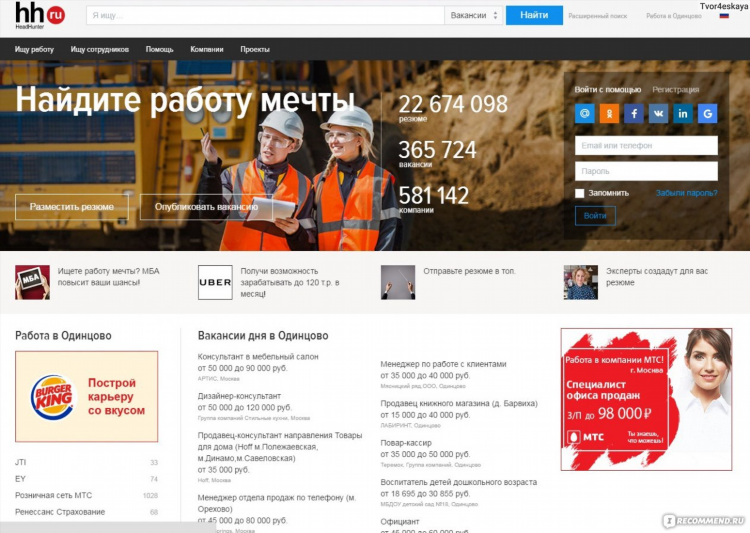Image resolution: width=750 pixels, height=533 pixels.
Task: Open the Получи возможность зарабатывать promo text
Action: pyautogui.click(x=290, y=282)
